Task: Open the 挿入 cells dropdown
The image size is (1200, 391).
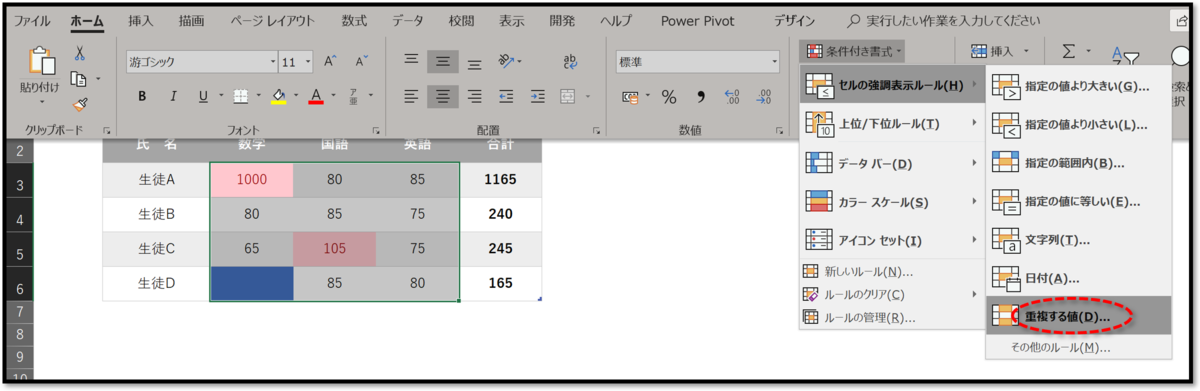Action: click(x=999, y=50)
